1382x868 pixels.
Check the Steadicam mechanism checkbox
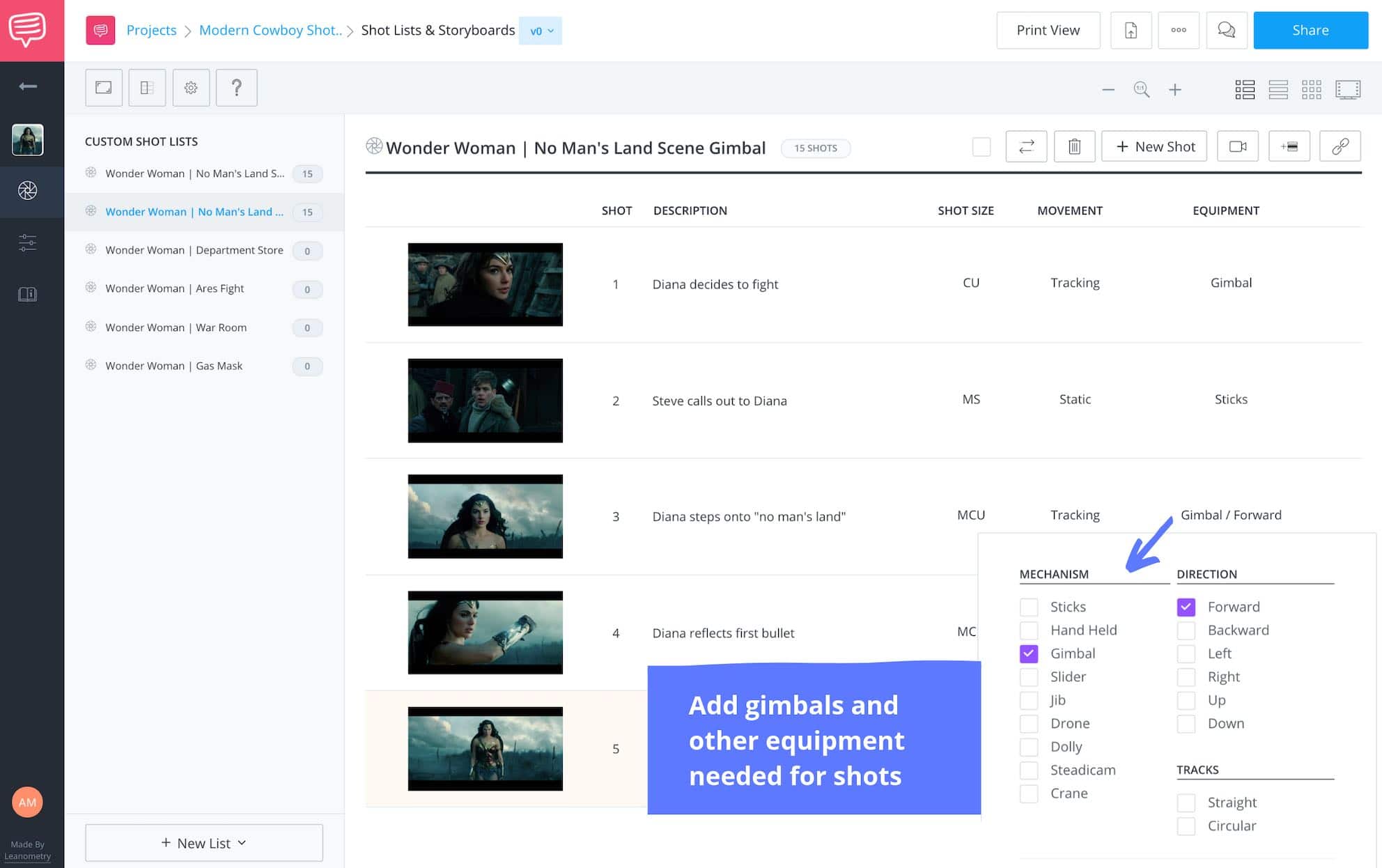(x=1029, y=770)
